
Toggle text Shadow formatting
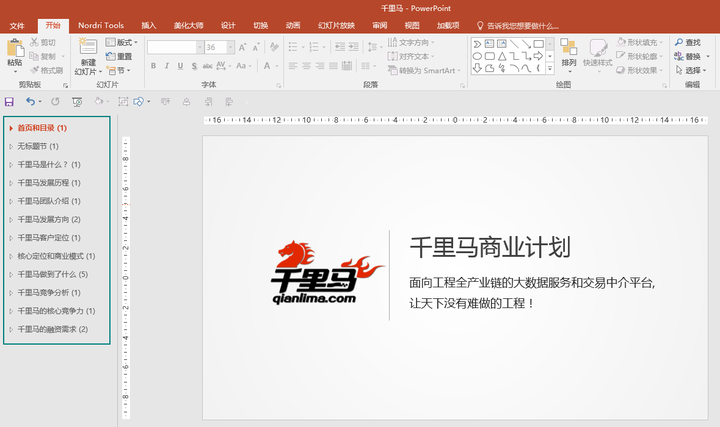[194, 66]
